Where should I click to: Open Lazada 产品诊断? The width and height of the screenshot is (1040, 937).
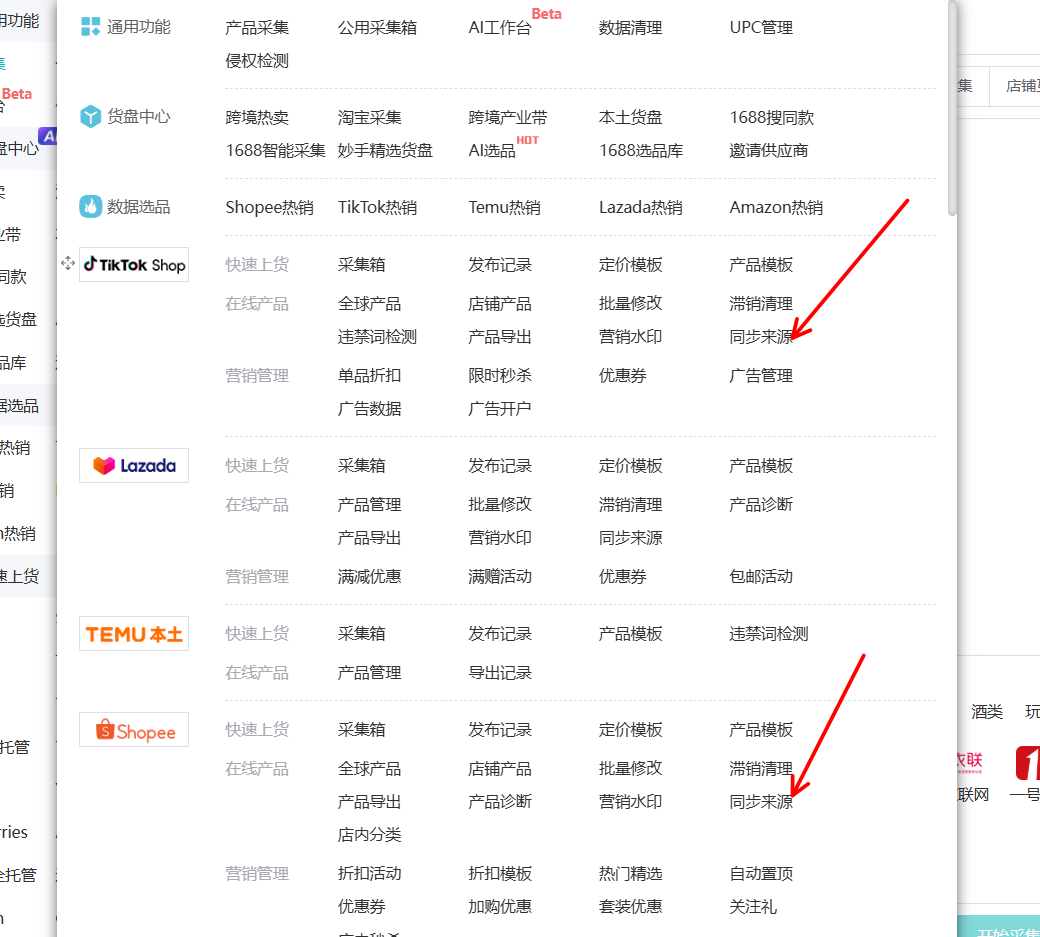pyautogui.click(x=761, y=505)
